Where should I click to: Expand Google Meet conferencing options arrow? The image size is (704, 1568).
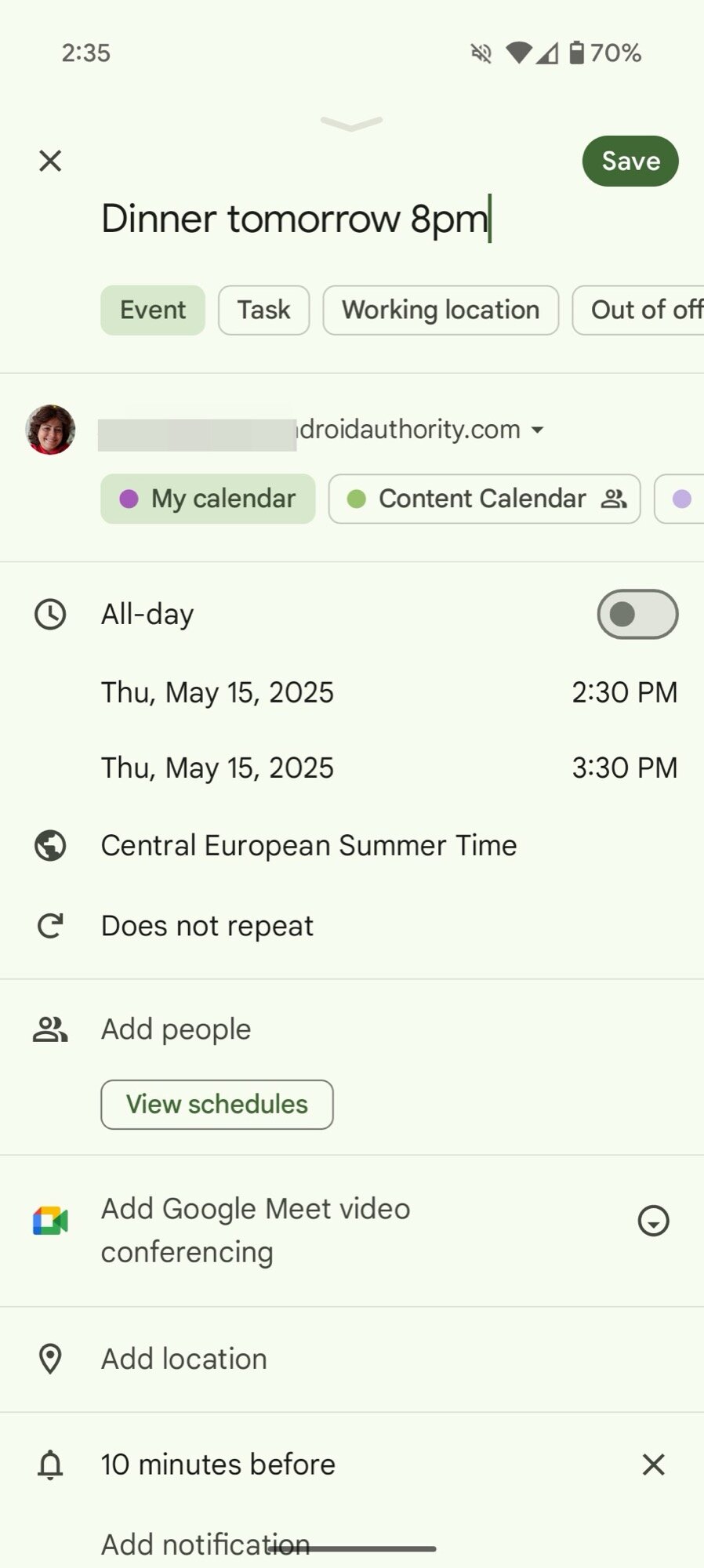point(653,1221)
